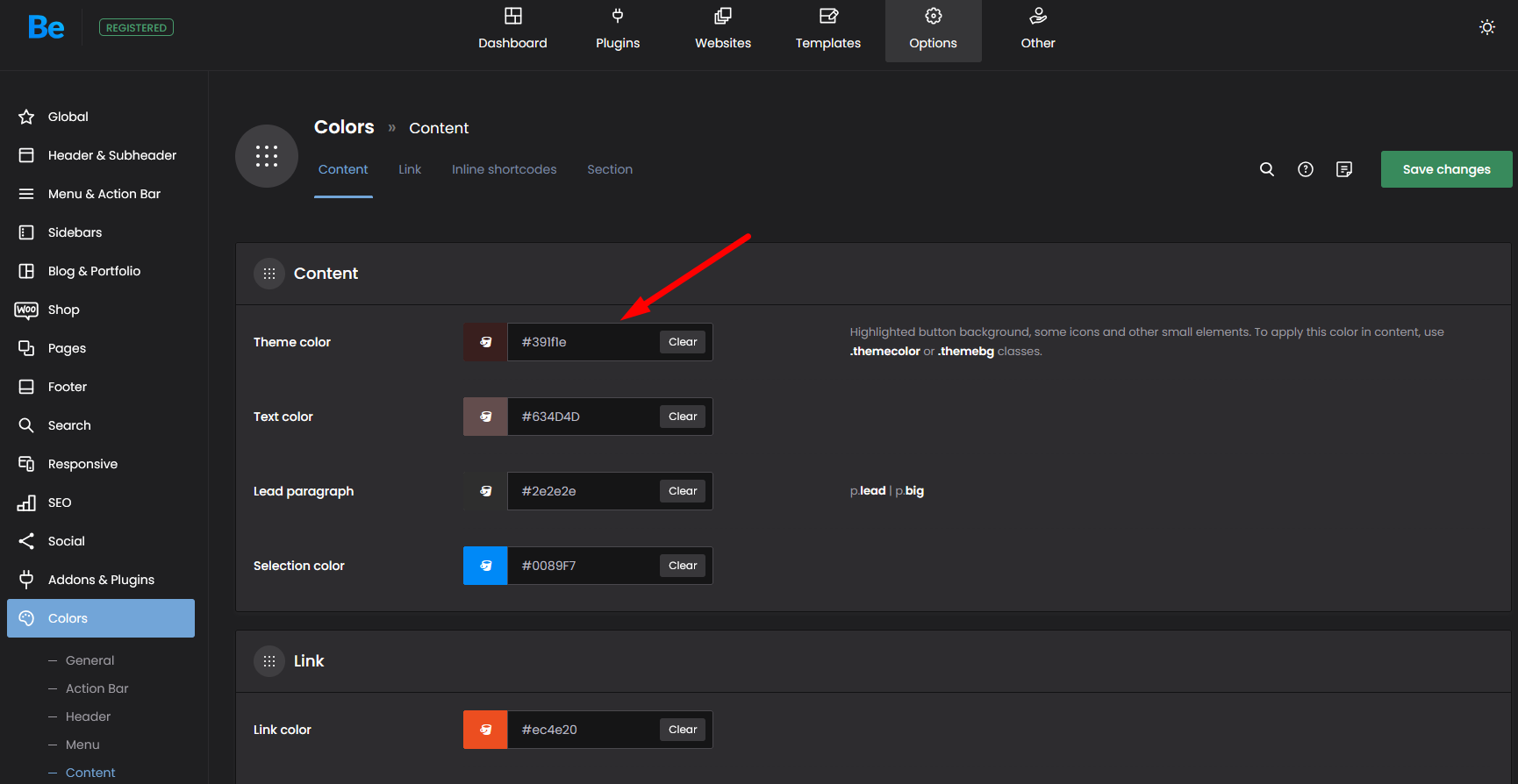Switch to the Content tab

(x=343, y=169)
